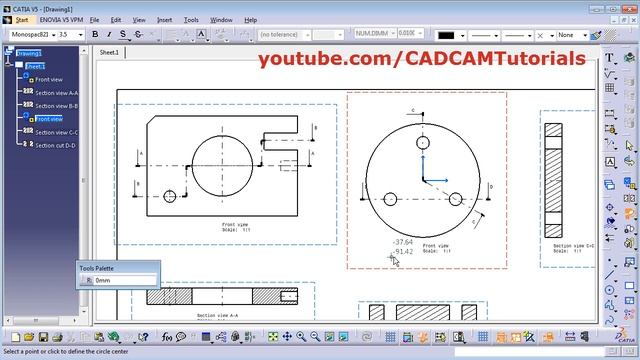640x360 pixels.
Task: Open the f(x) Formula tool
Action: (x=167, y=337)
